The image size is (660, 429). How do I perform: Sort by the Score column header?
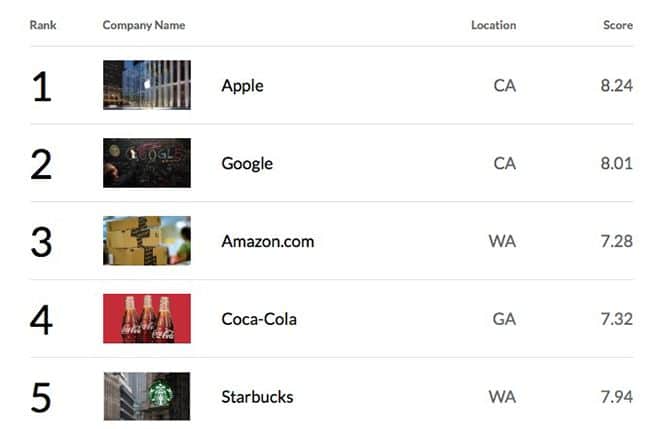(617, 25)
